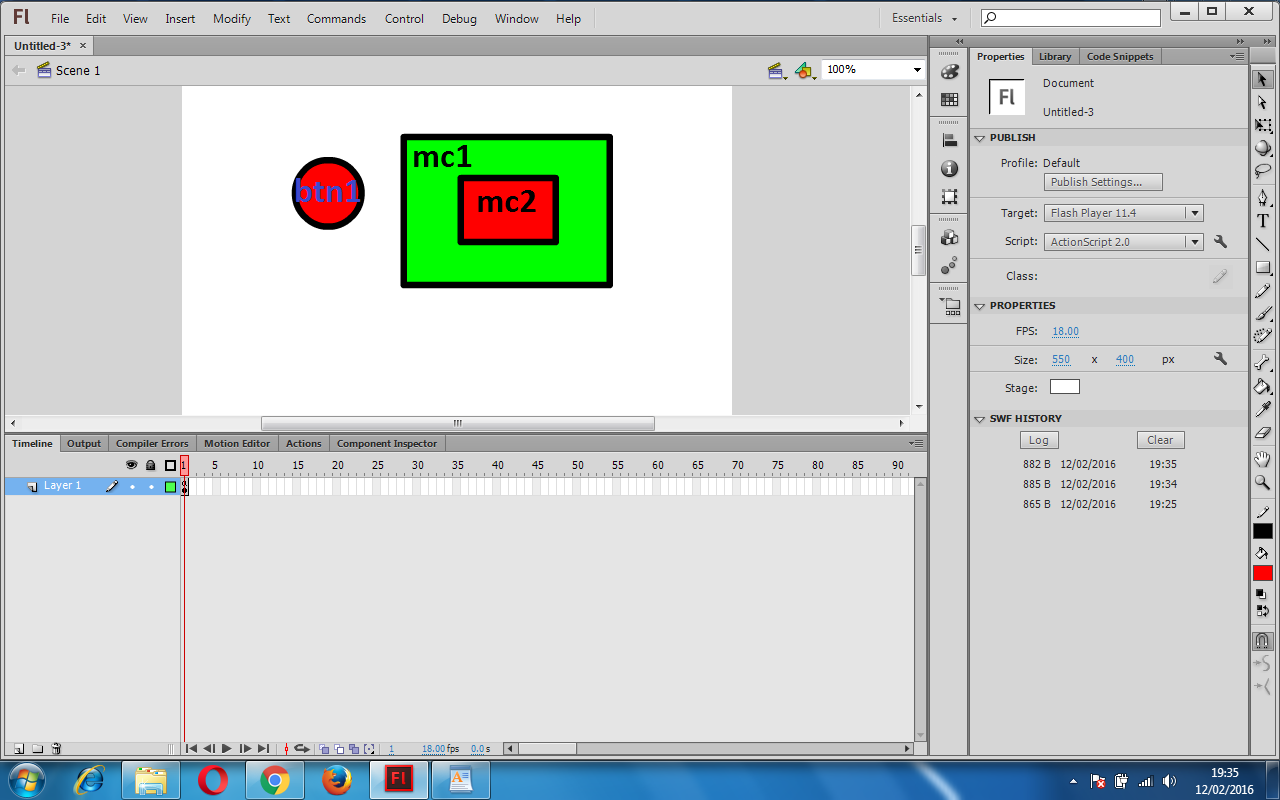
Task: Select the Subselection tool
Action: pos(1263,102)
